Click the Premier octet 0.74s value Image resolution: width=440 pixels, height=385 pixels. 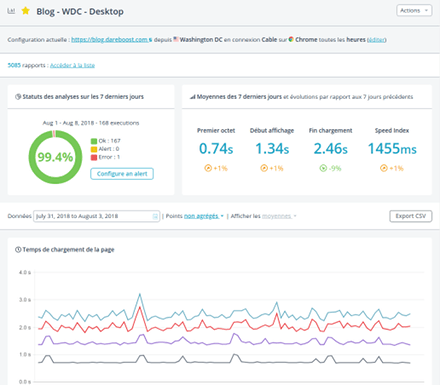point(216,149)
